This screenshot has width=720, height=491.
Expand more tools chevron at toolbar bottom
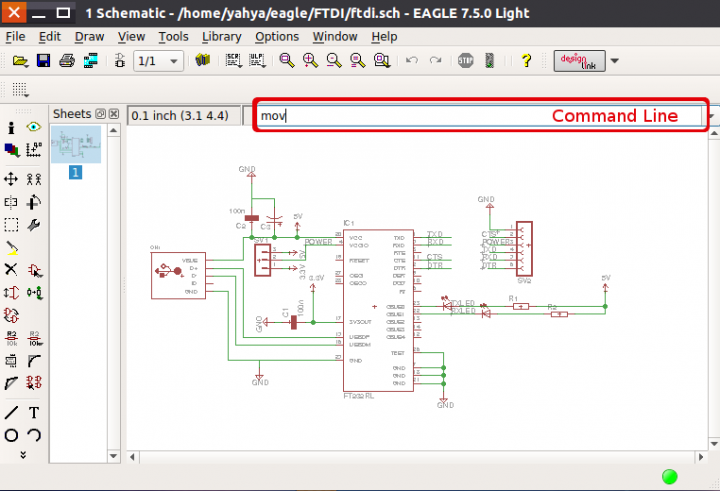[23, 455]
